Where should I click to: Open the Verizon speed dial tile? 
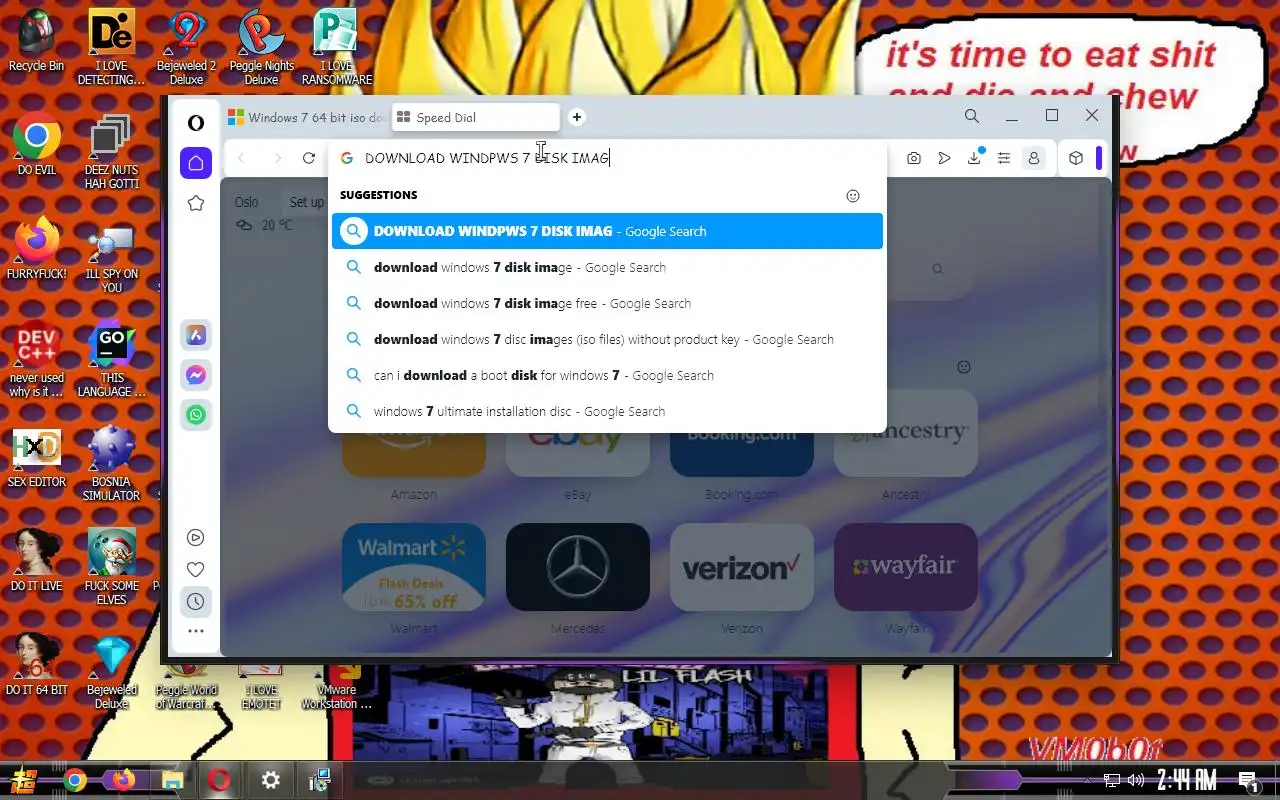click(742, 567)
